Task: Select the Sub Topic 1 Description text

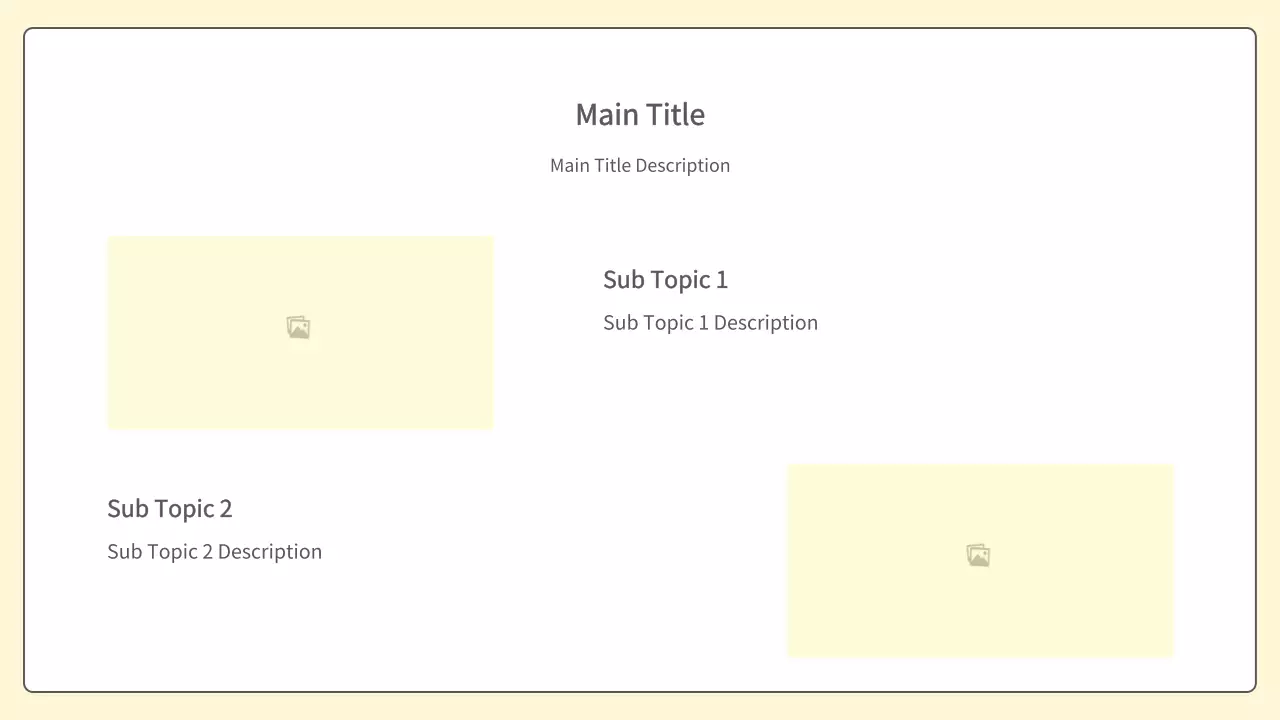Action: pyautogui.click(x=710, y=323)
